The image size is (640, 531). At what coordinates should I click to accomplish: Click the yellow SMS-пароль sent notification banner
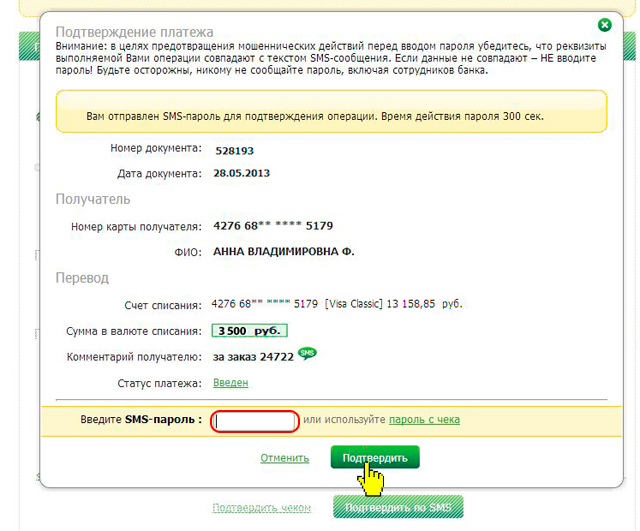pyautogui.click(x=330, y=115)
